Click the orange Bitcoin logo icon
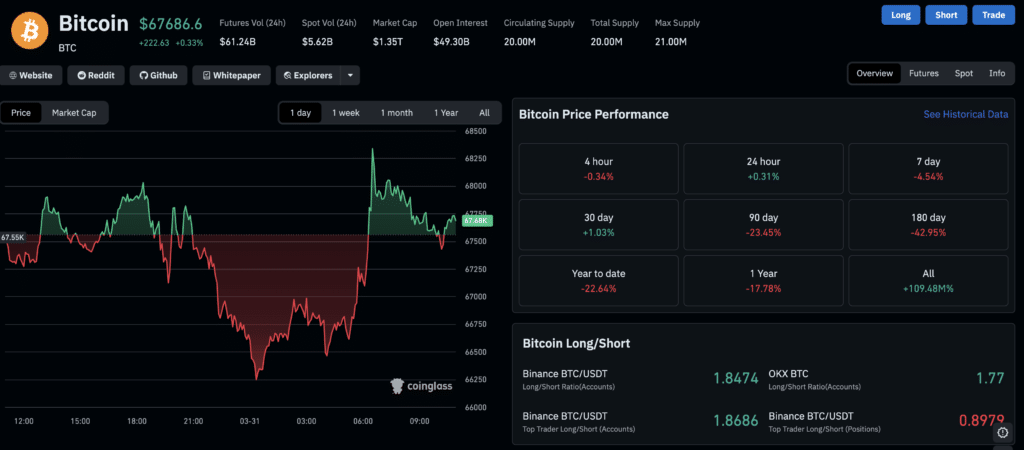The image size is (1024, 450). click(x=30, y=31)
